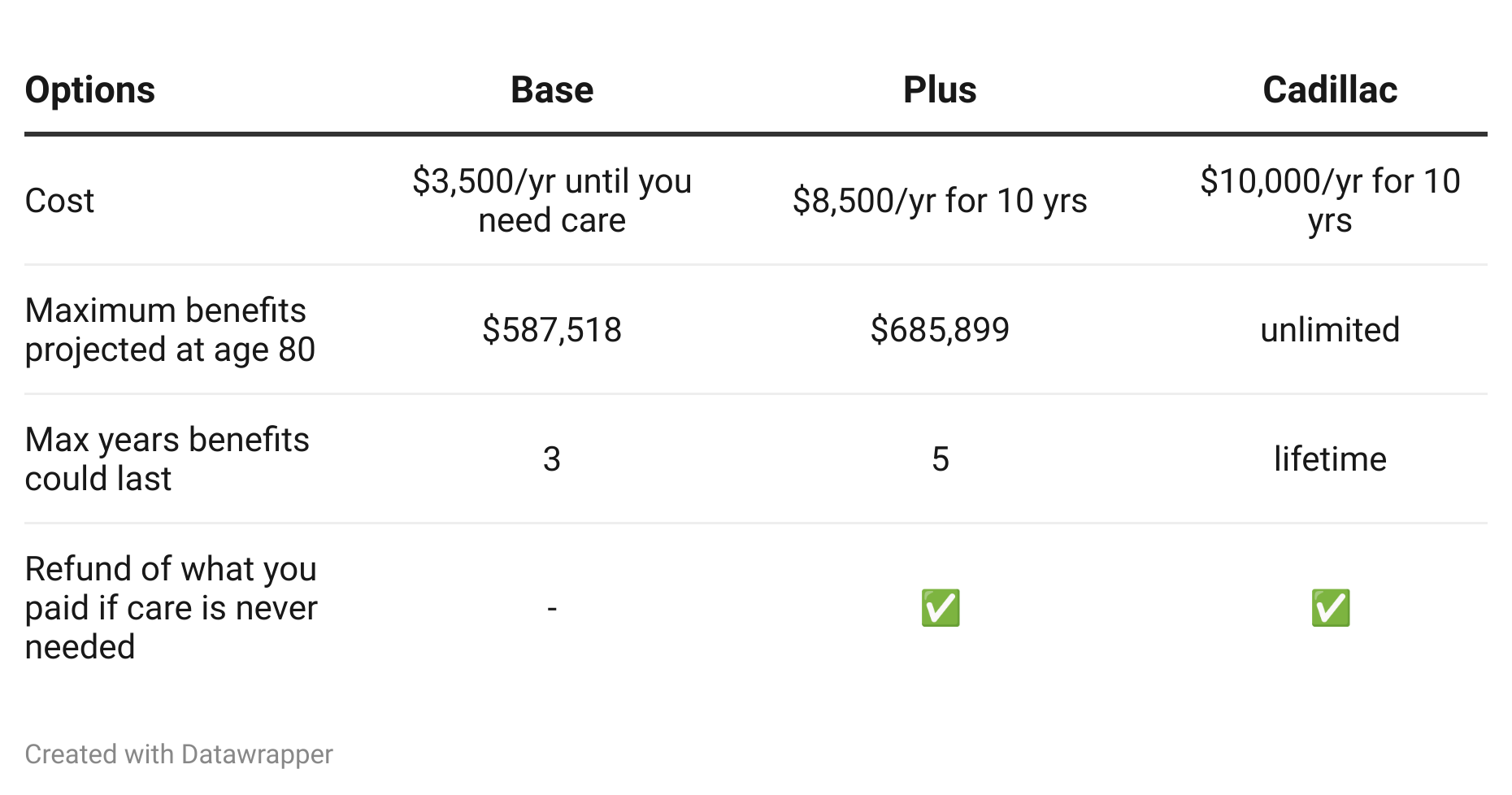
Task: Select the Plus column header
Action: pos(940,89)
